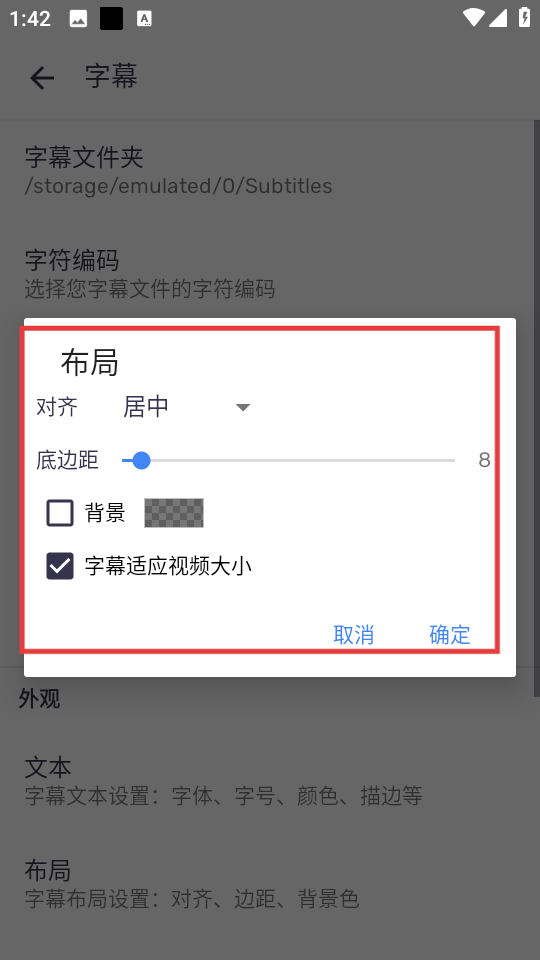
Task: Tap 居中 alignment value
Action: coord(146,407)
